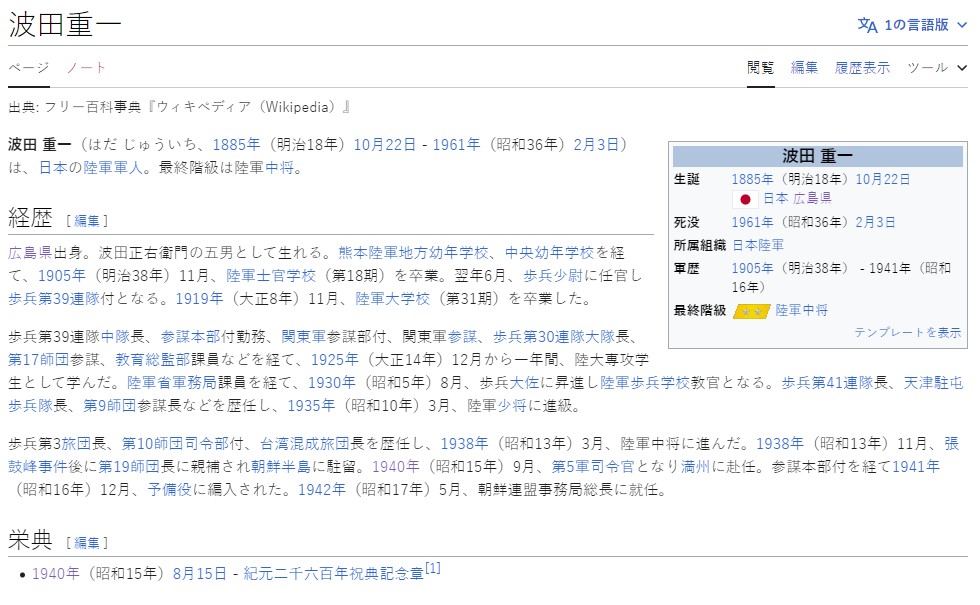Open the 天津駐屯歩兵隊 link
The image size is (980, 605).
pos(933,382)
